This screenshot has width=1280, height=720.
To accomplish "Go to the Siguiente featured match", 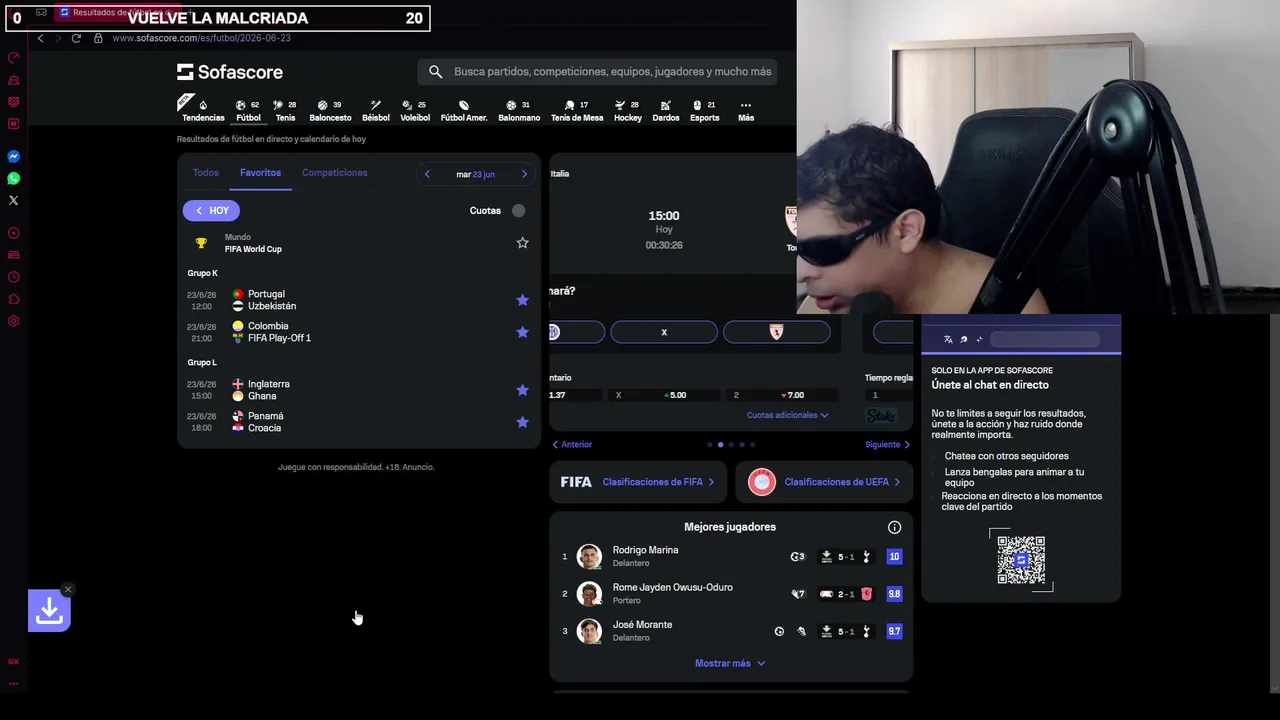I will [x=887, y=444].
